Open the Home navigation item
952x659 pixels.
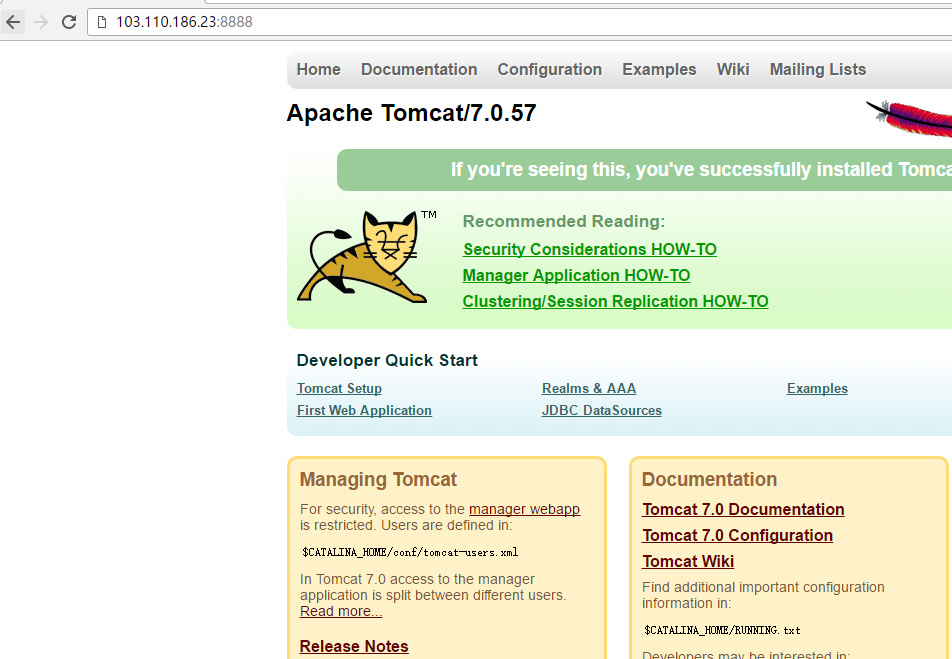[x=318, y=69]
